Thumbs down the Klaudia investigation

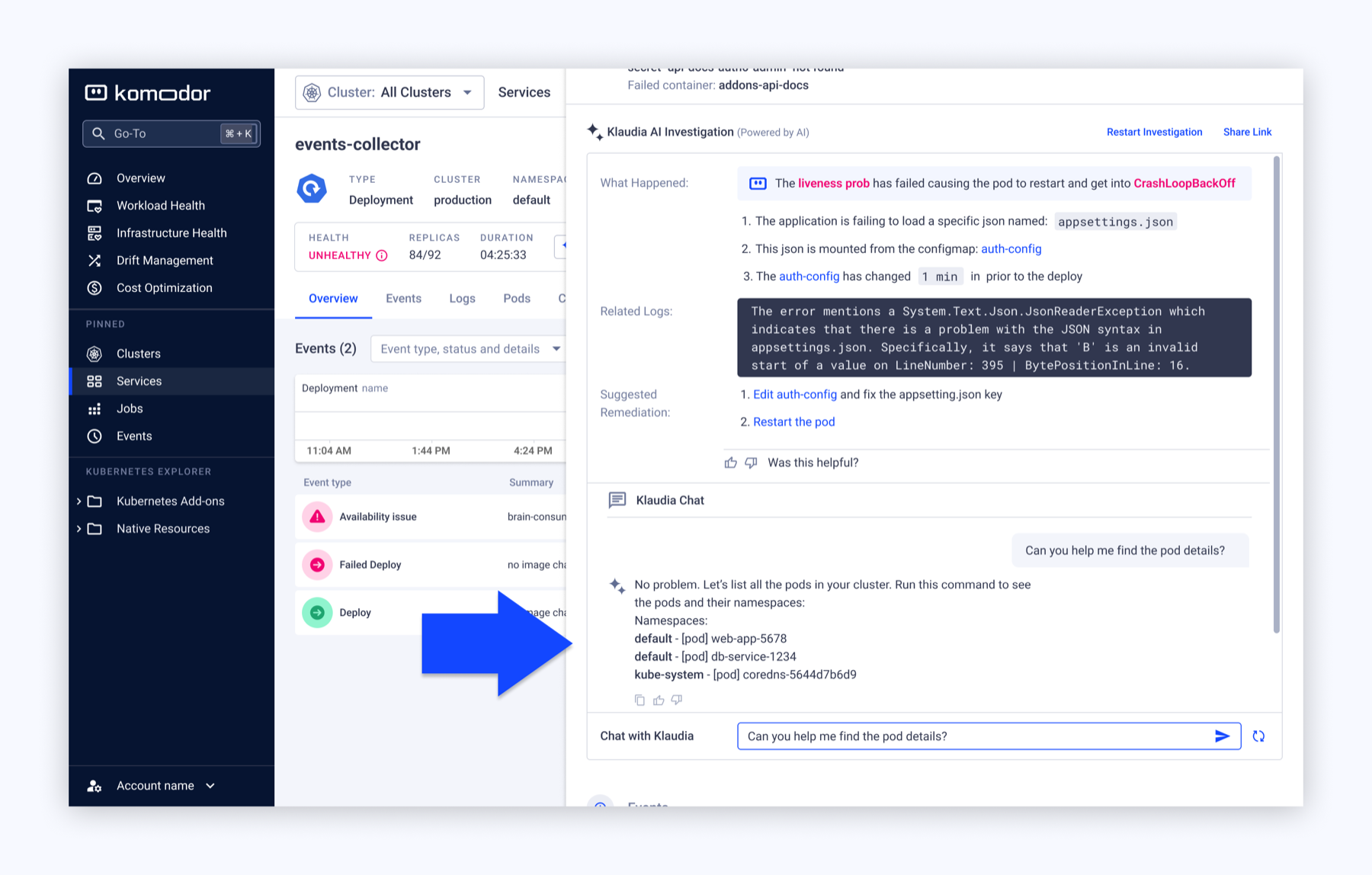(751, 463)
